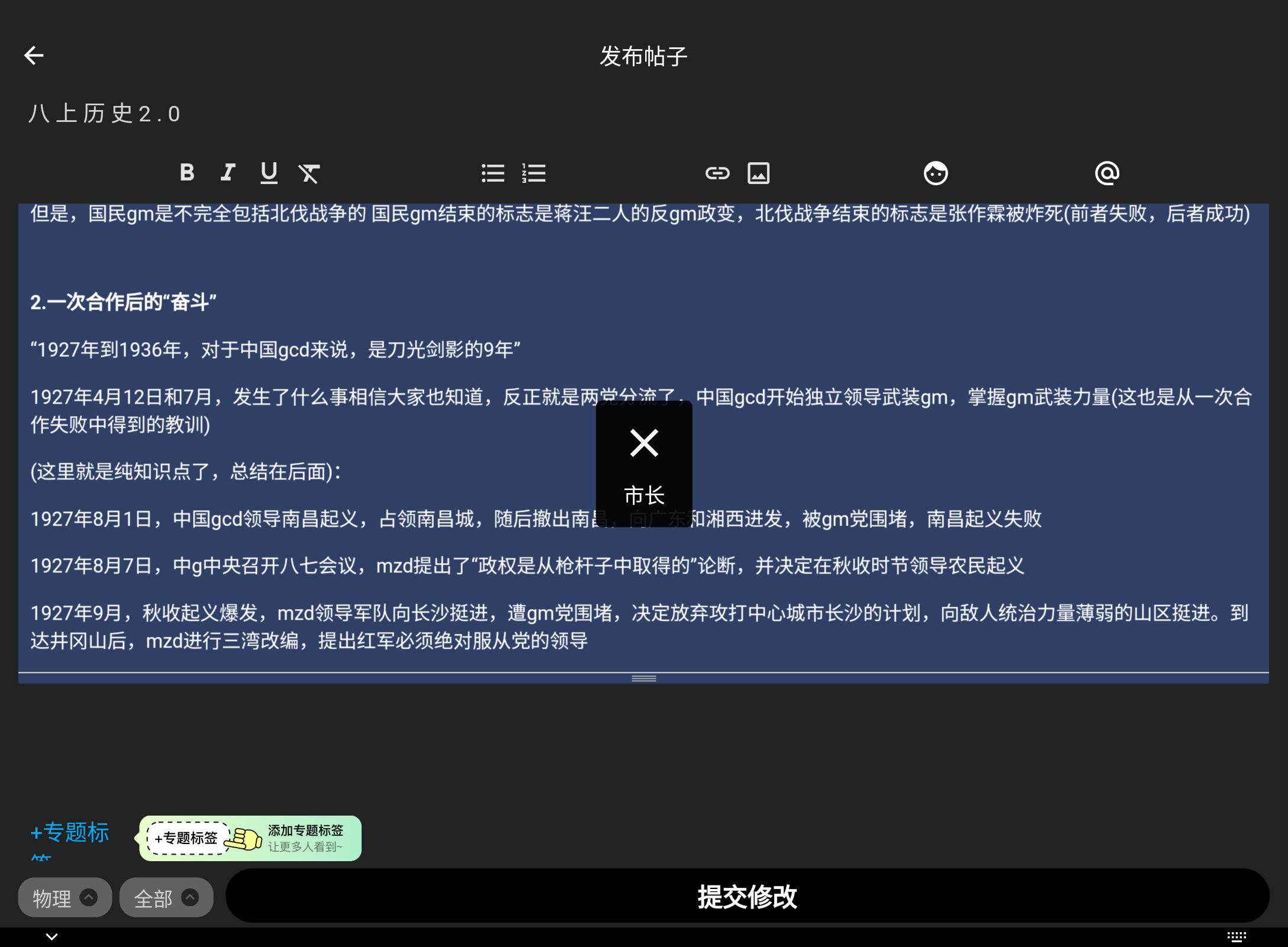Submit changes with 提交修改

pos(748,897)
